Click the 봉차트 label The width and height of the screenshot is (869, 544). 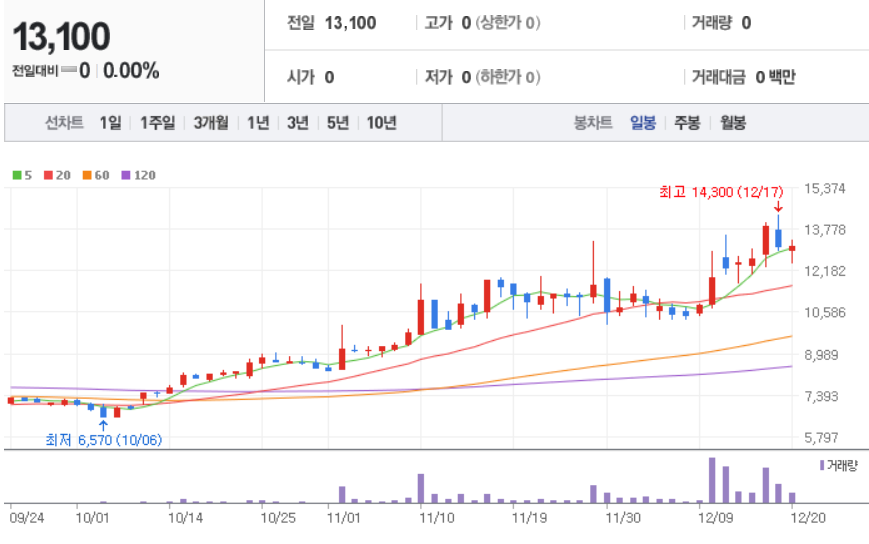593,122
